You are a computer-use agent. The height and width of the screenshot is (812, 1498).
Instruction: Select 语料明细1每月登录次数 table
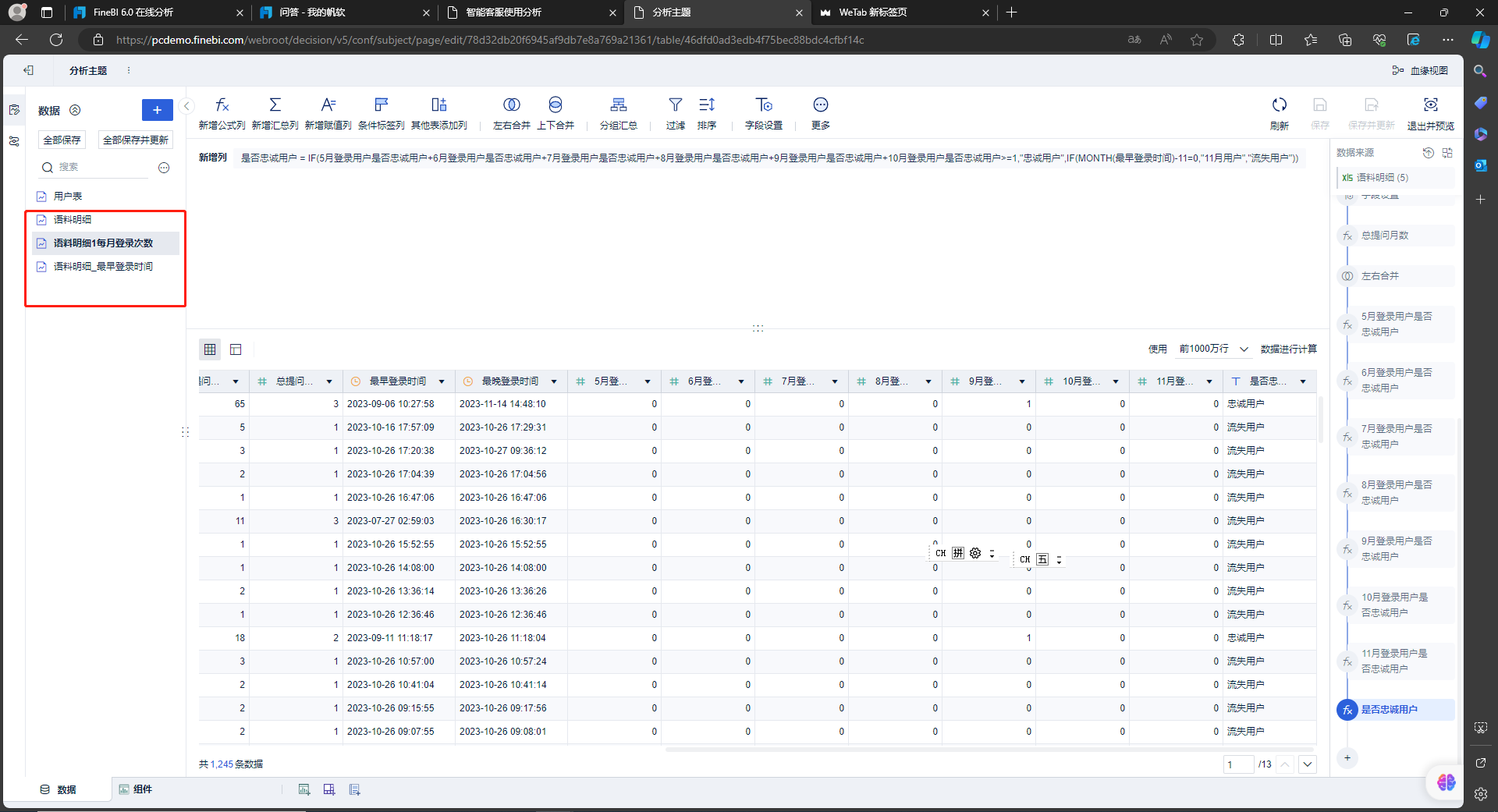click(x=105, y=243)
